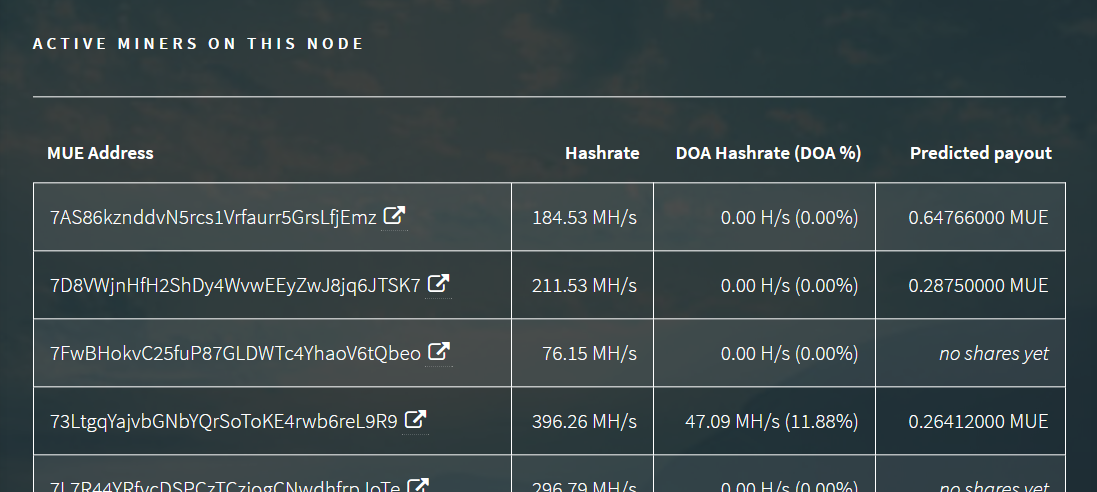Select the Hashrate column header
This screenshot has height=492, width=1097.
click(602, 153)
